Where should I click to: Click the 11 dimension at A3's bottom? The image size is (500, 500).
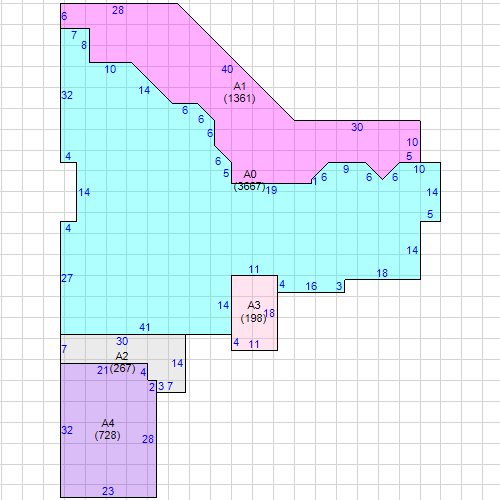click(254, 344)
